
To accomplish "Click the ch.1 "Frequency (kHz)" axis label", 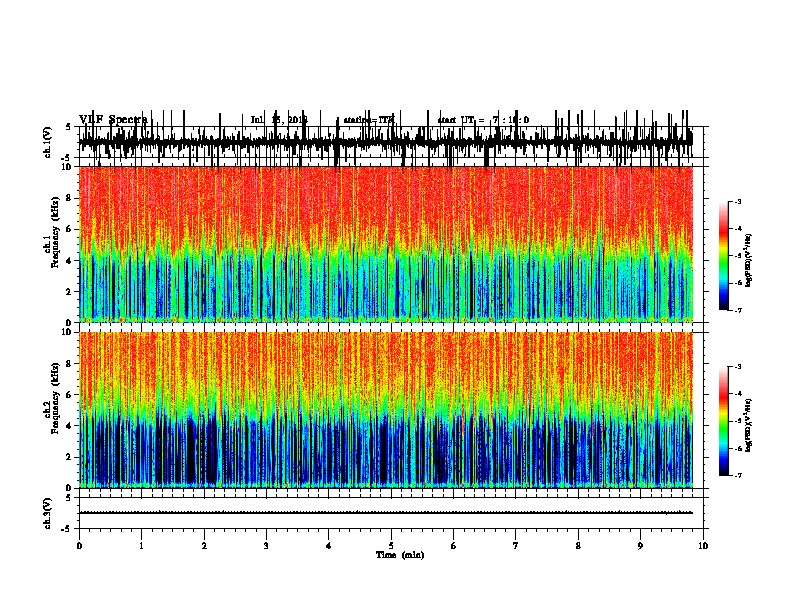I will [55, 233].
